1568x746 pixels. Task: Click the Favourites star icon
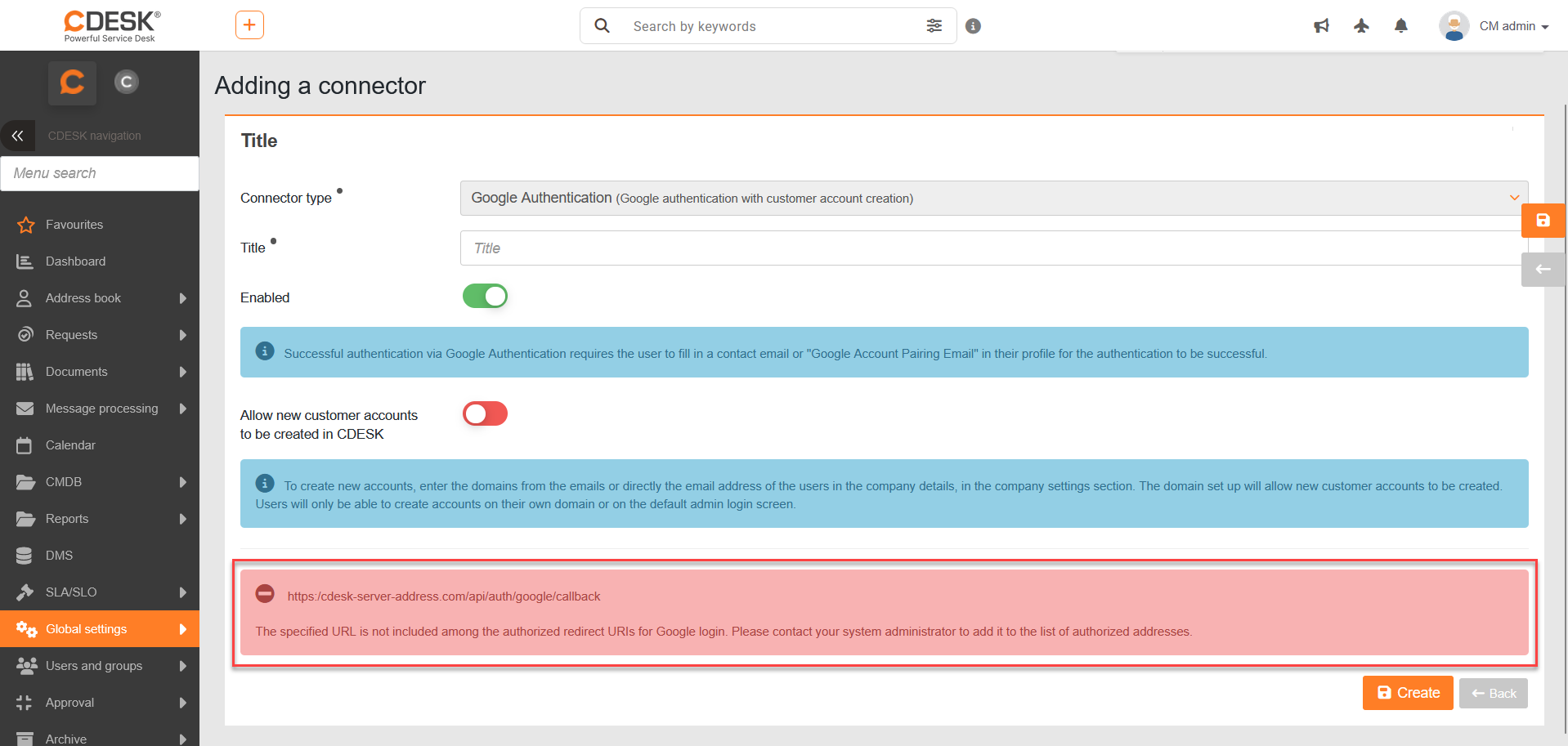coord(26,225)
